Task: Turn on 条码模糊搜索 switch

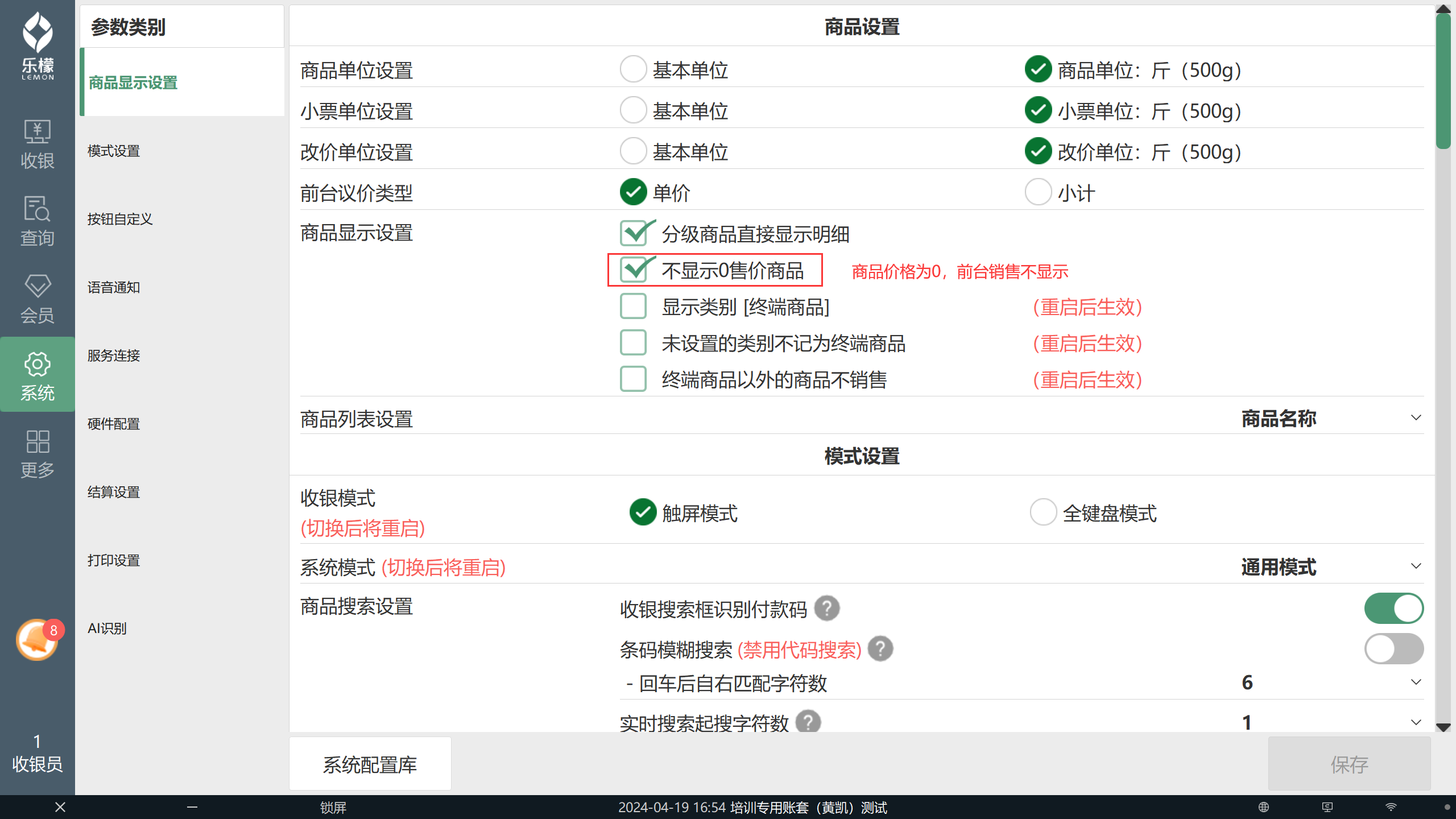Action: pos(1394,649)
